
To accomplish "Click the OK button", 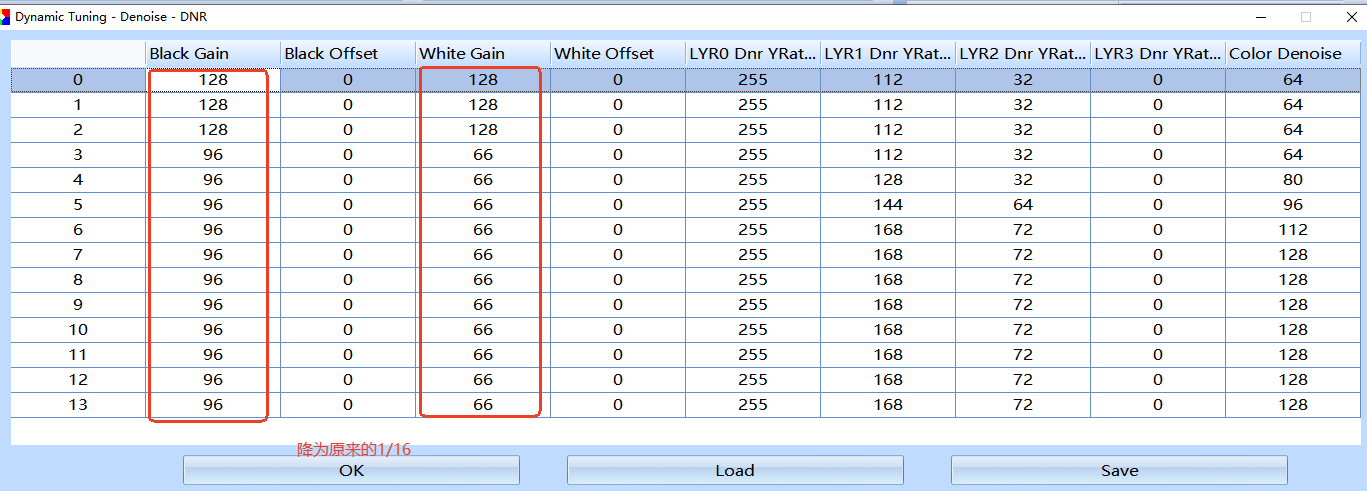I will [x=351, y=470].
